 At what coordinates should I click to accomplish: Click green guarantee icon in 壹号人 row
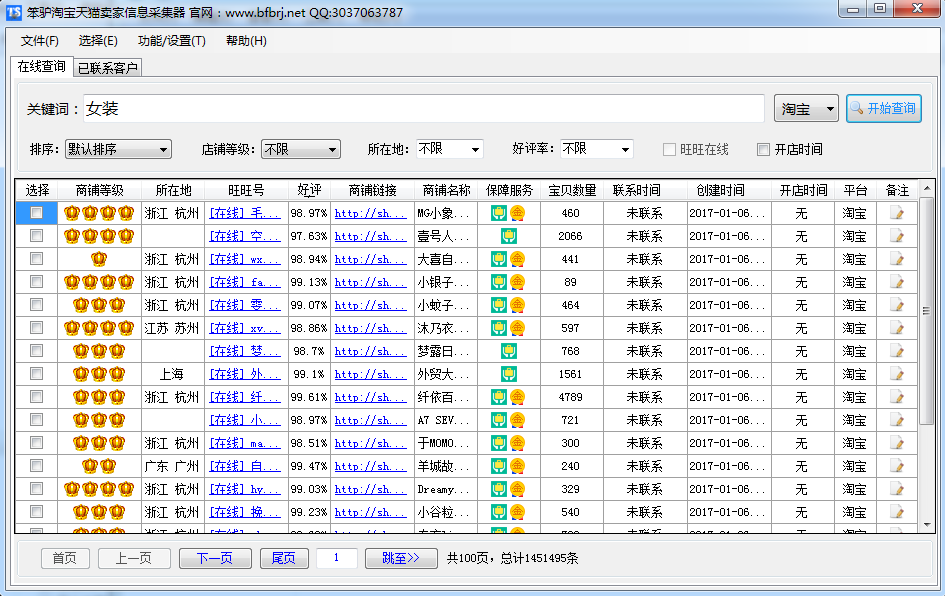tap(509, 236)
